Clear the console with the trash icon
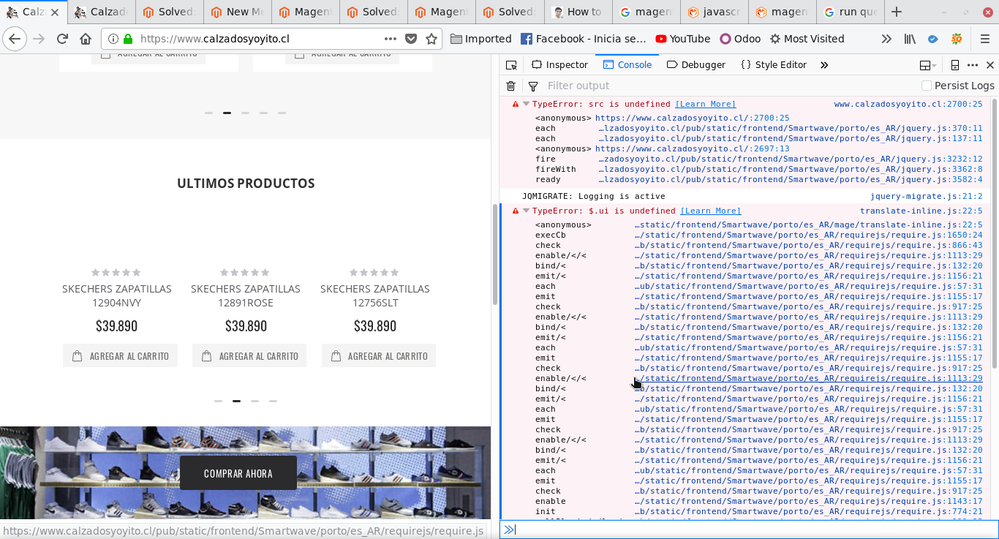This screenshot has height=539, width=999. (x=511, y=87)
